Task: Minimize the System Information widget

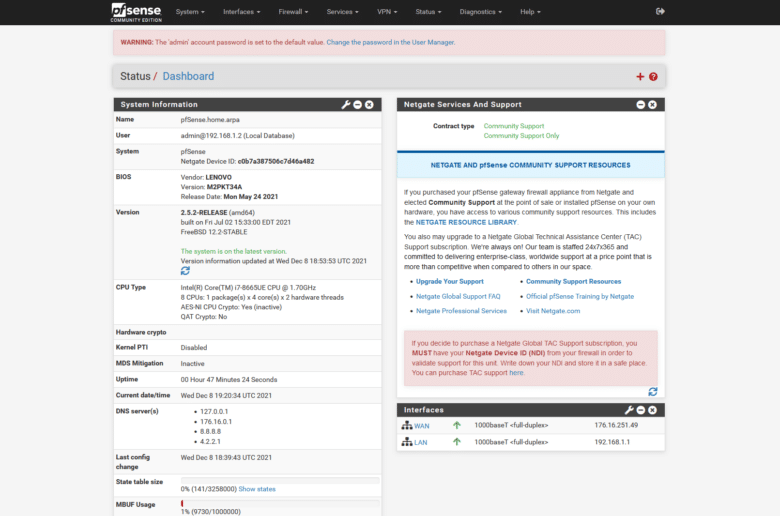Action: point(358,104)
